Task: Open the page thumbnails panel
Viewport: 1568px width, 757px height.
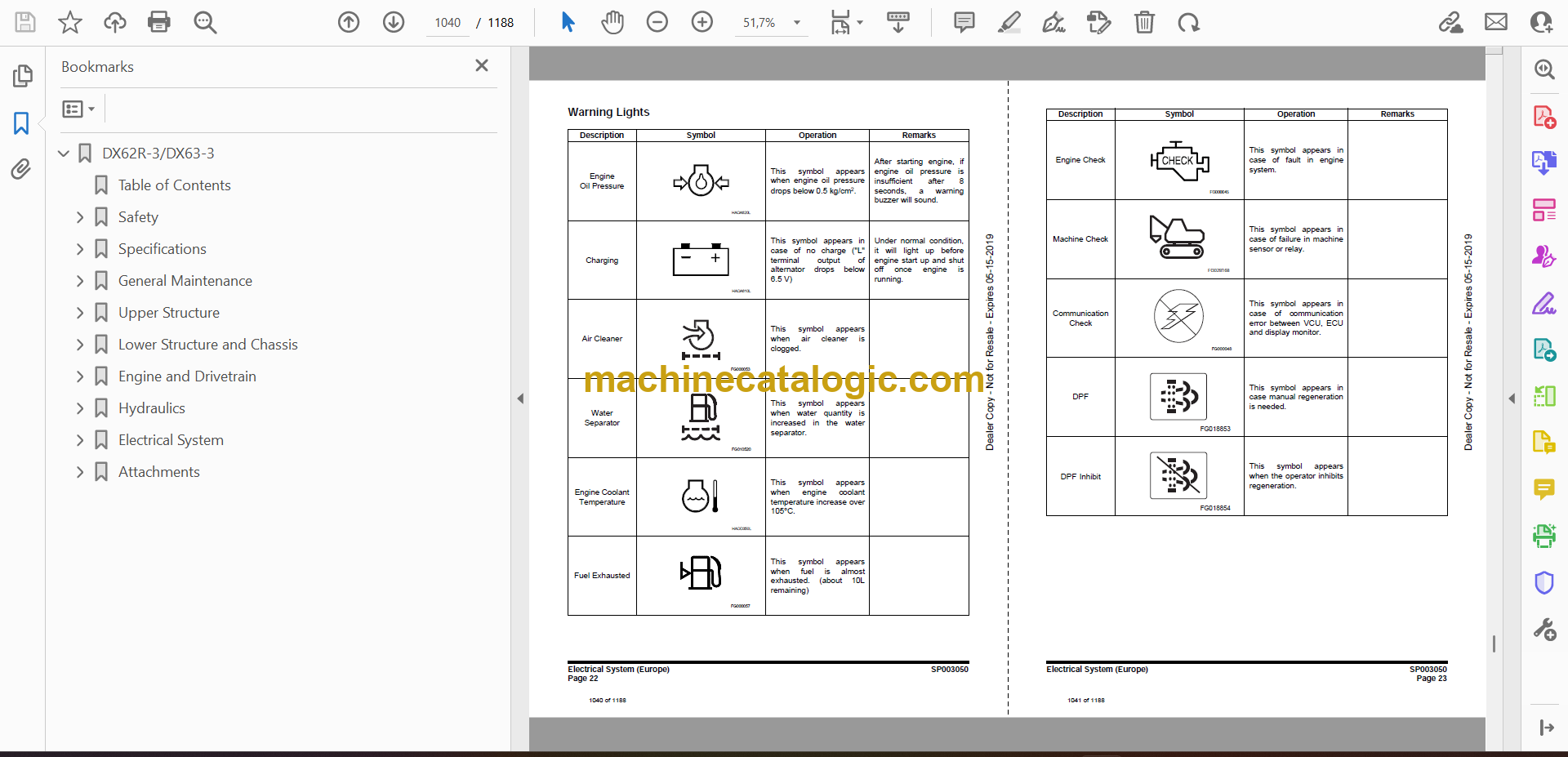Action: [x=22, y=76]
